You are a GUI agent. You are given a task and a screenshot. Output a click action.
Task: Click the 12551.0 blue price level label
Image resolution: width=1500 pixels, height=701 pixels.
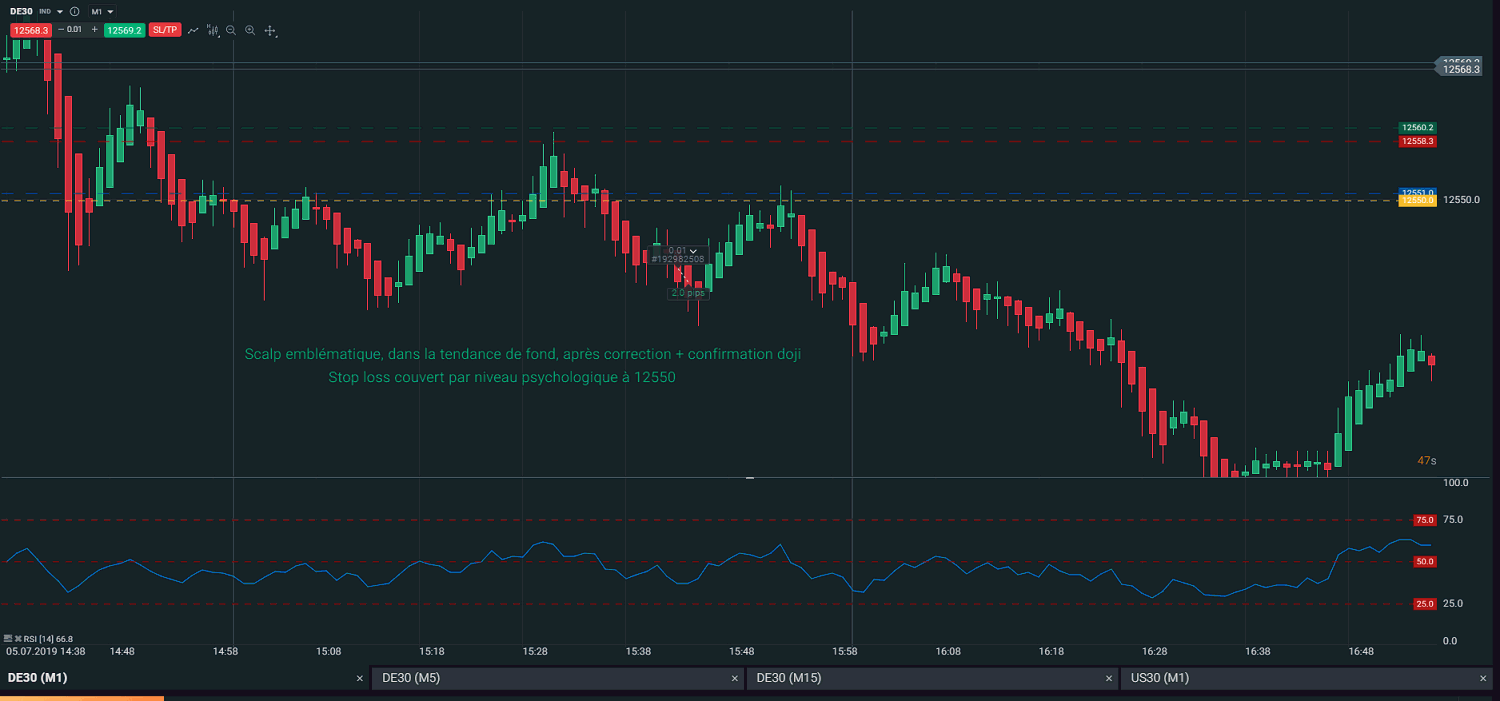tap(1417, 192)
